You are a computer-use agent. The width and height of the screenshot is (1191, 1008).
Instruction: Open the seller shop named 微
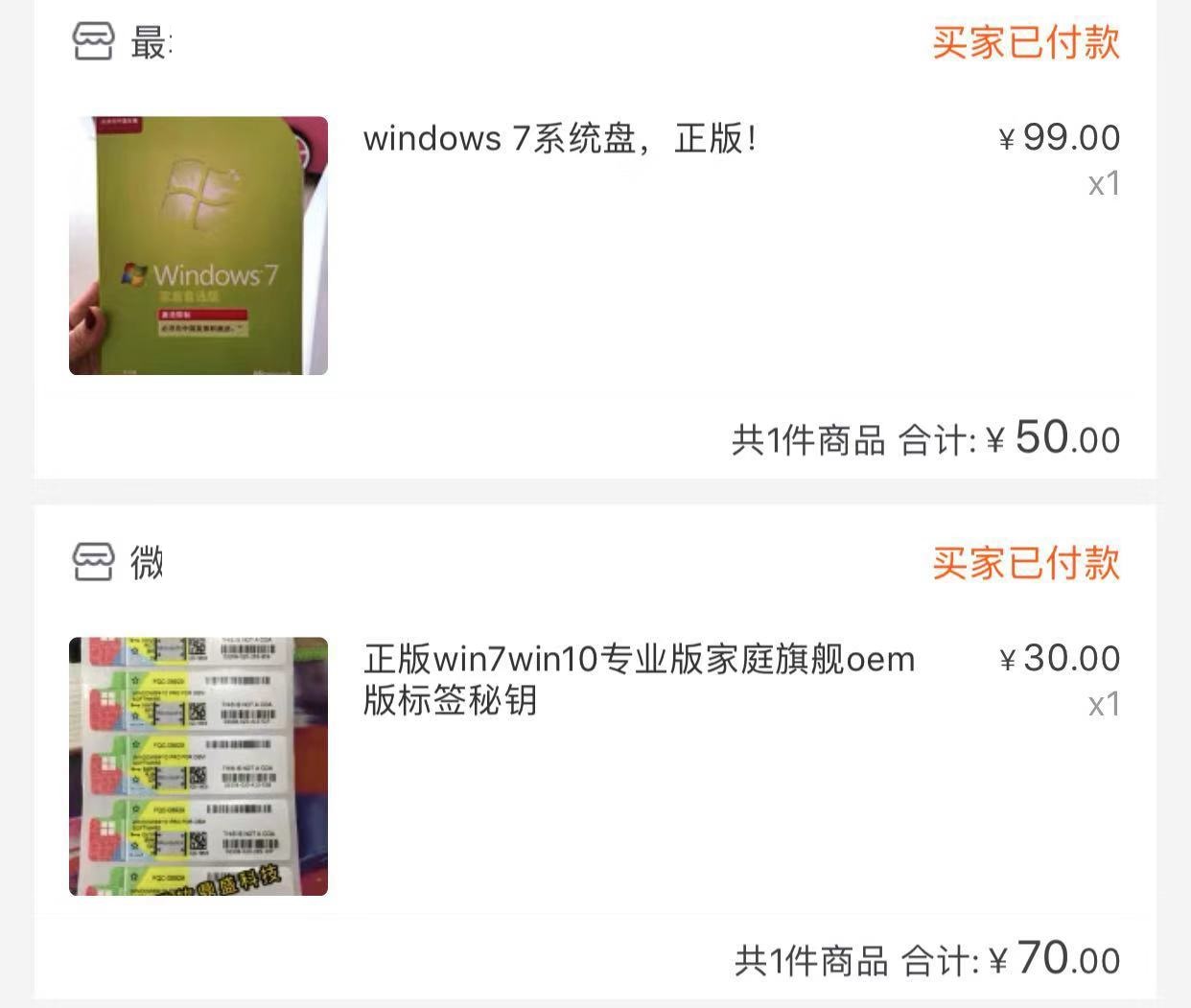(x=148, y=562)
